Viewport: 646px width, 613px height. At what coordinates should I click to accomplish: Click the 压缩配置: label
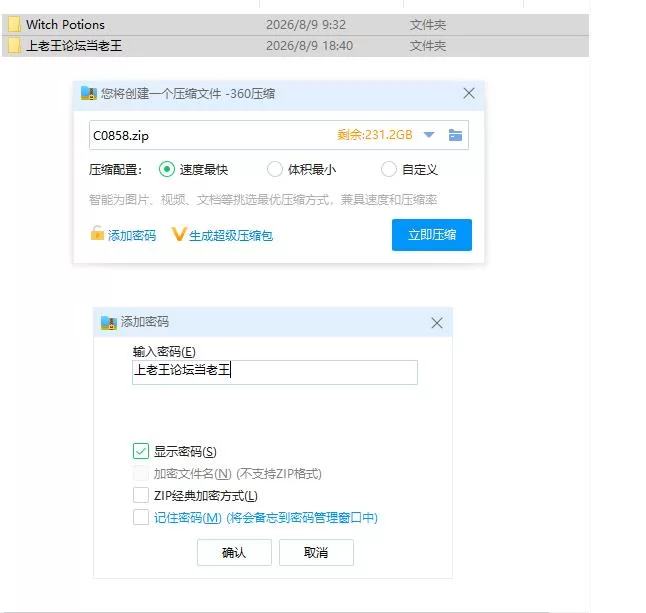pyautogui.click(x=115, y=169)
